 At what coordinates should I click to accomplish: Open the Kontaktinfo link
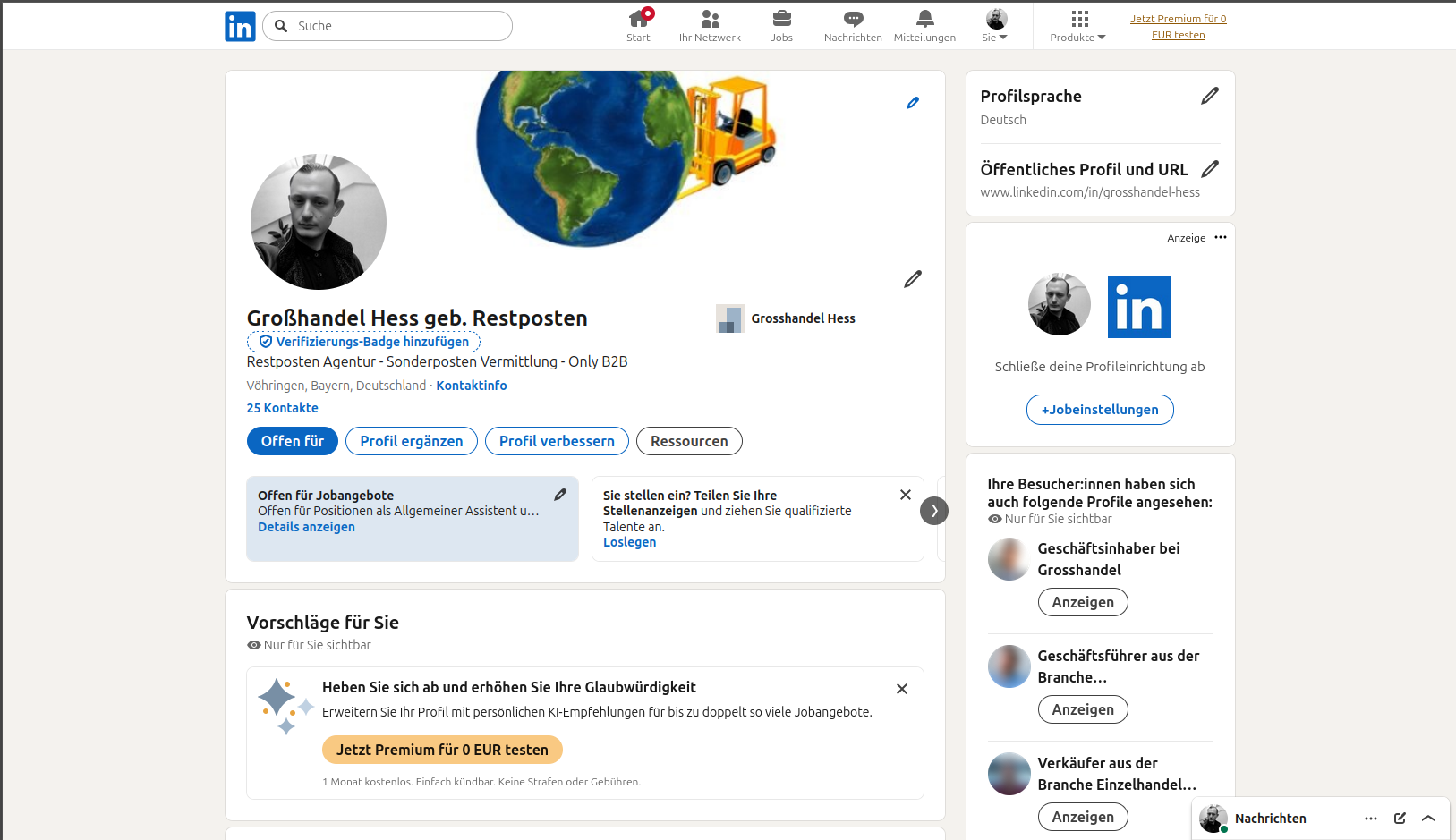tap(471, 386)
